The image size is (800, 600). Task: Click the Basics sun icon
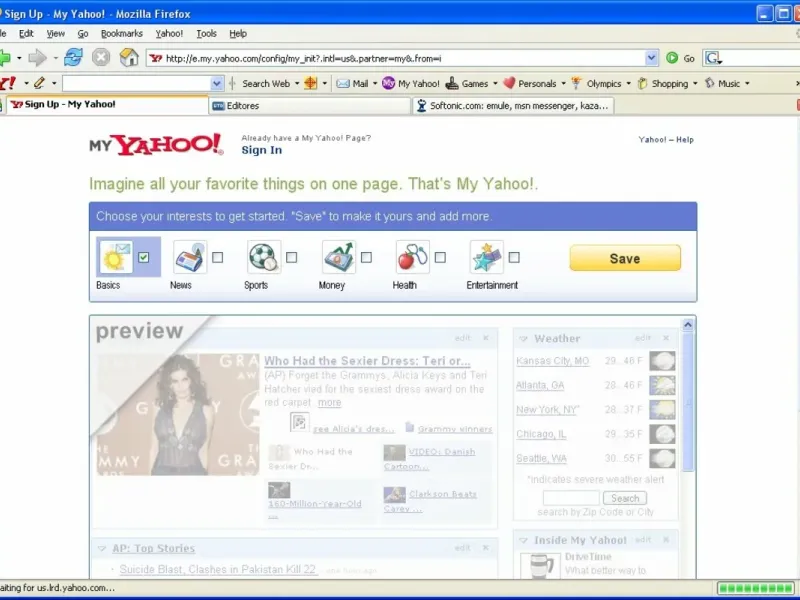[x=116, y=257]
